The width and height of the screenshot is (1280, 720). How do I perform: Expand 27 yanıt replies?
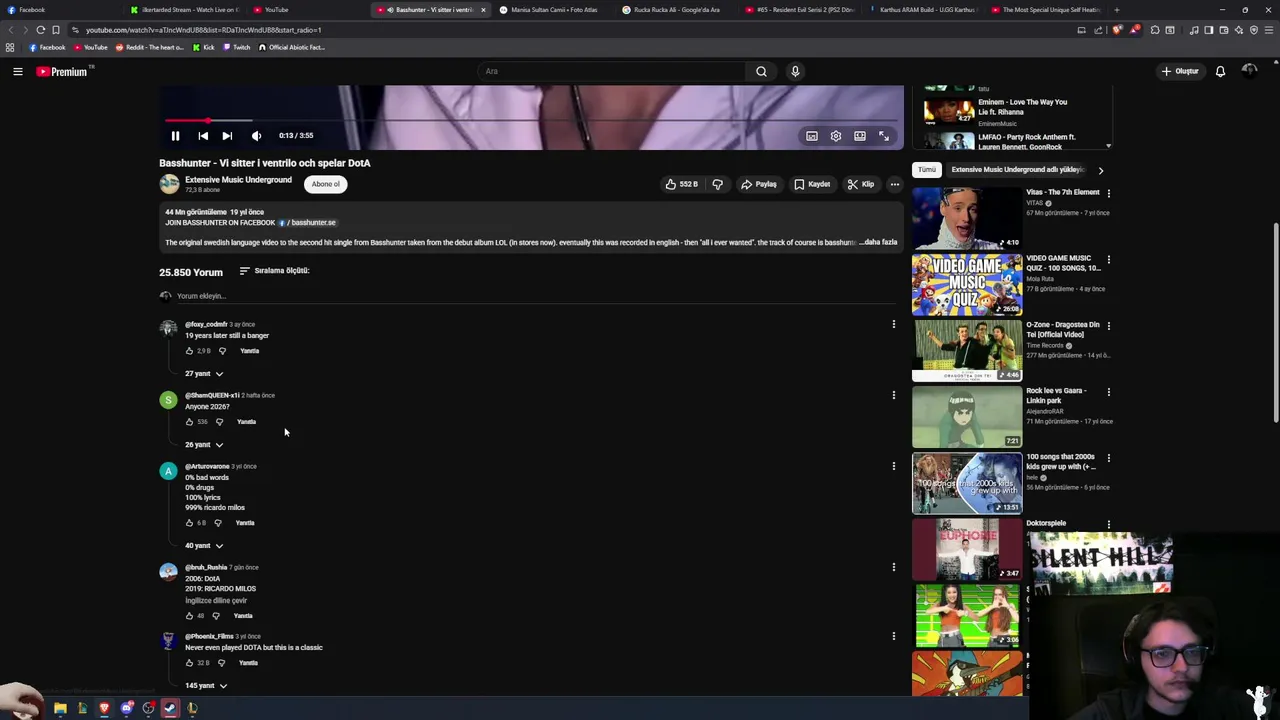(x=204, y=373)
